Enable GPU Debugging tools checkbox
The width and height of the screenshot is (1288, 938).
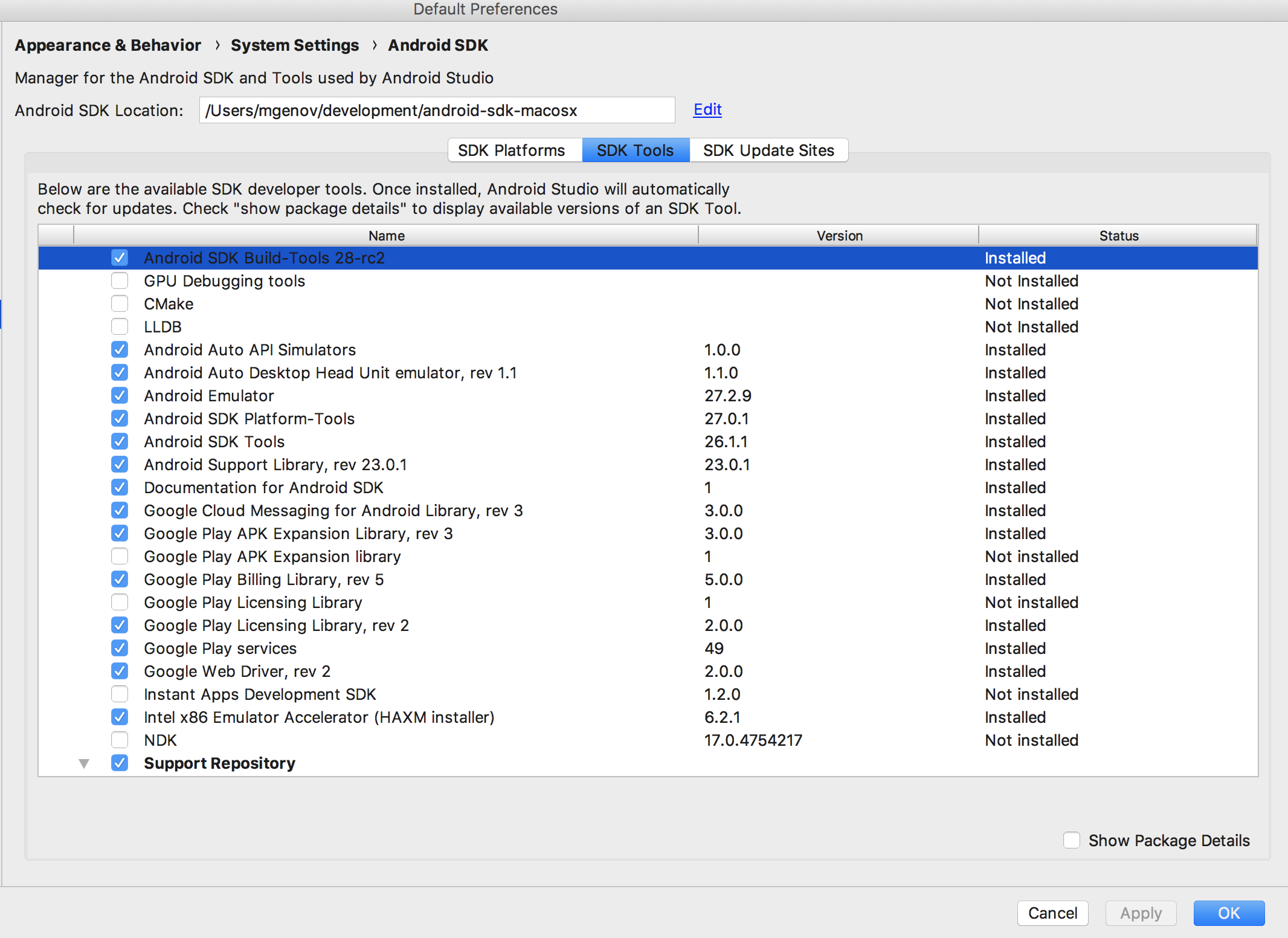click(120, 281)
